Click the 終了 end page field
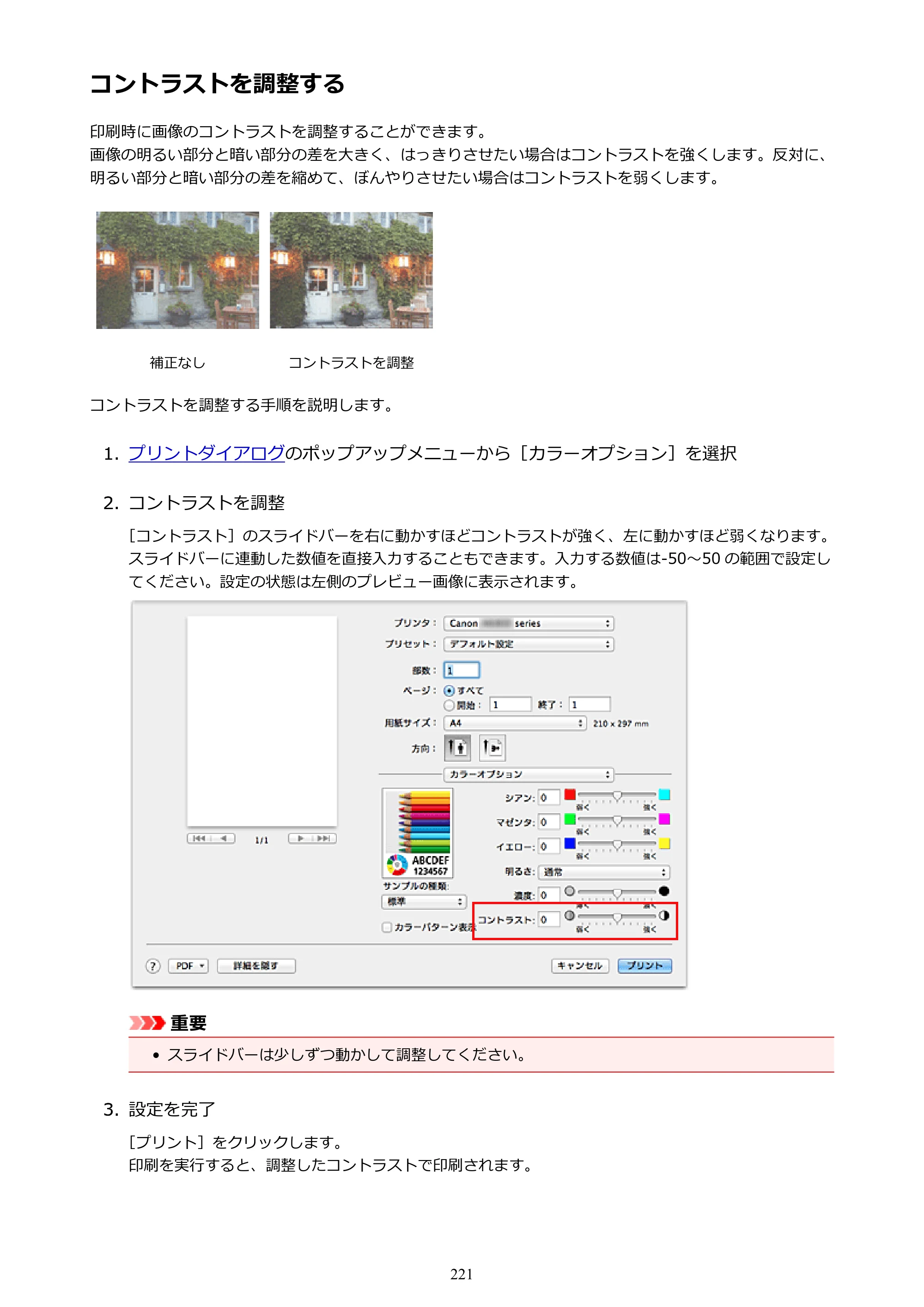This screenshot has width=924, height=1307. (x=589, y=705)
